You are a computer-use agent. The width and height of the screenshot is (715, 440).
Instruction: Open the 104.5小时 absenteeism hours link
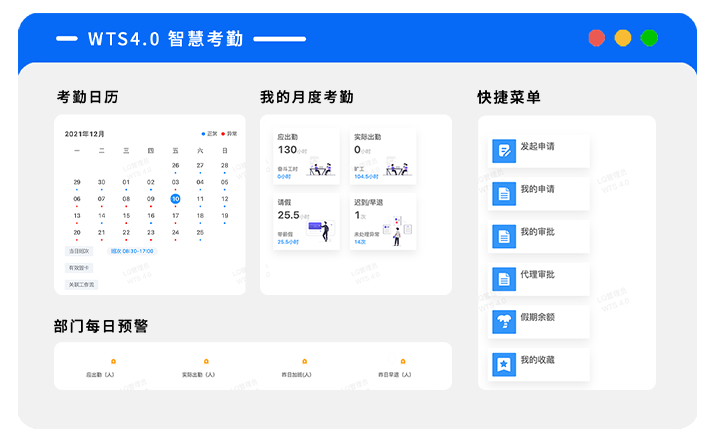tap(366, 176)
